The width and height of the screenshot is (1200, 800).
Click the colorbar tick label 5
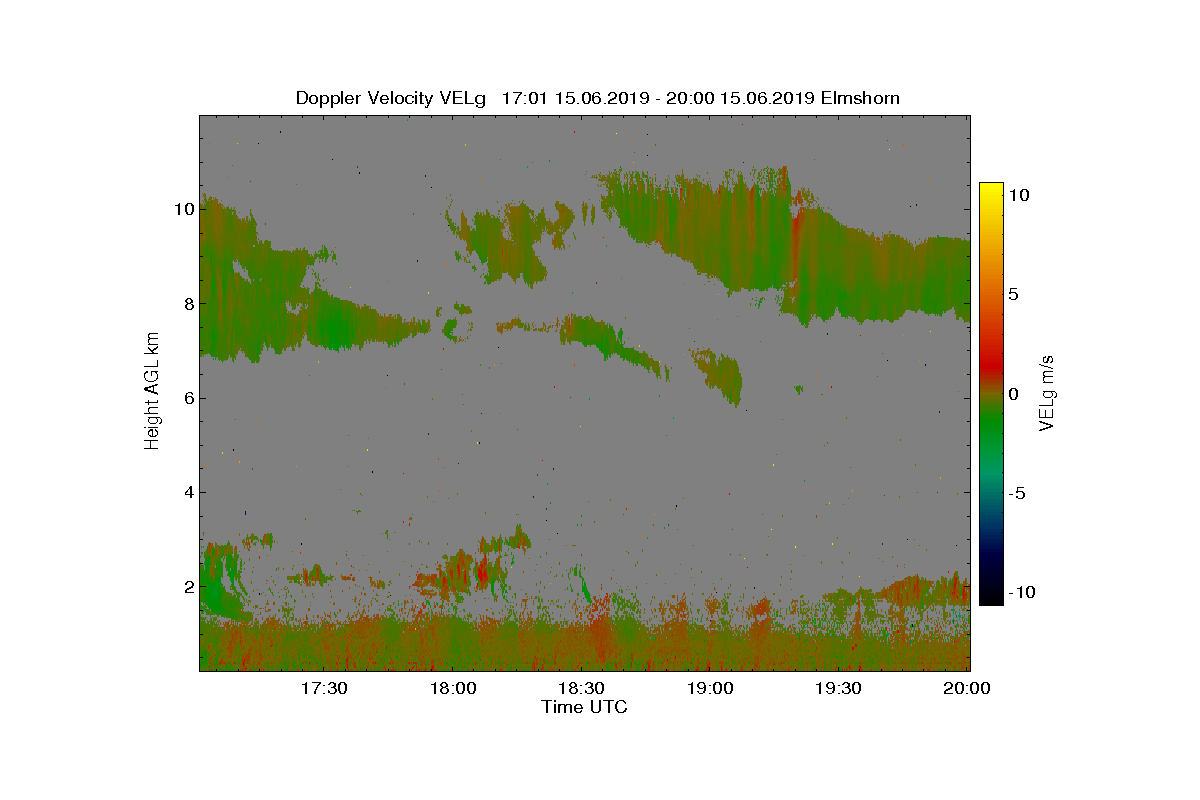pos(1014,295)
